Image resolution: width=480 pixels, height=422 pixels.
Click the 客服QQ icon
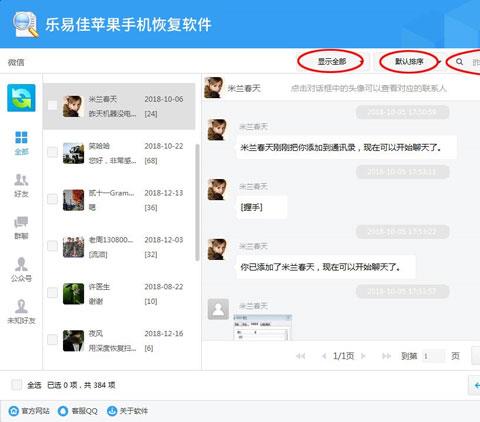point(63,411)
